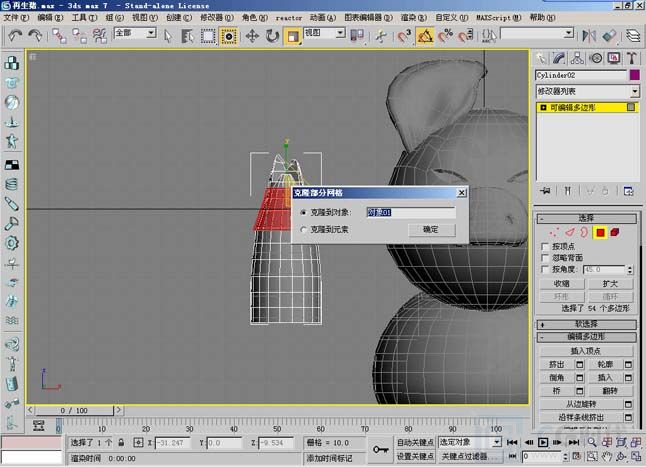Click the Pin Stack icon
This screenshot has width=646, height=468.
546,191
